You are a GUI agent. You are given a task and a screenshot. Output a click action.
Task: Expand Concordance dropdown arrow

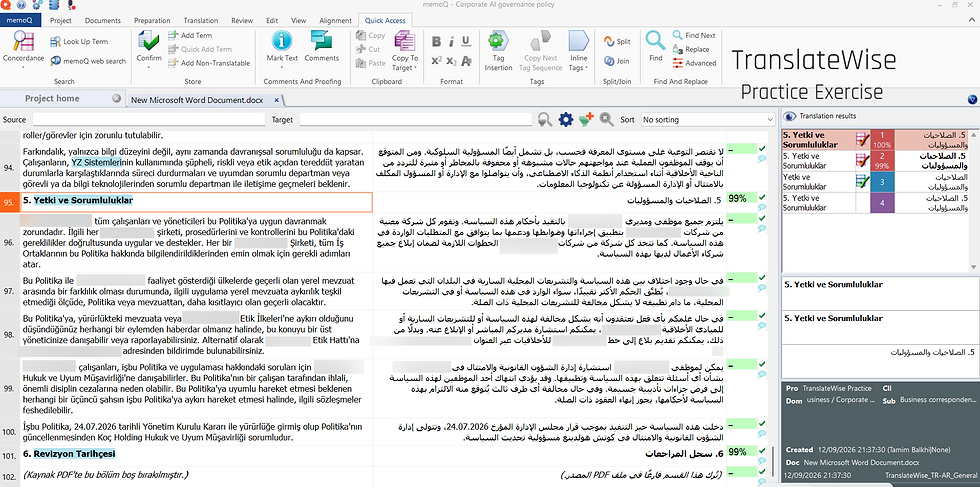[24, 66]
